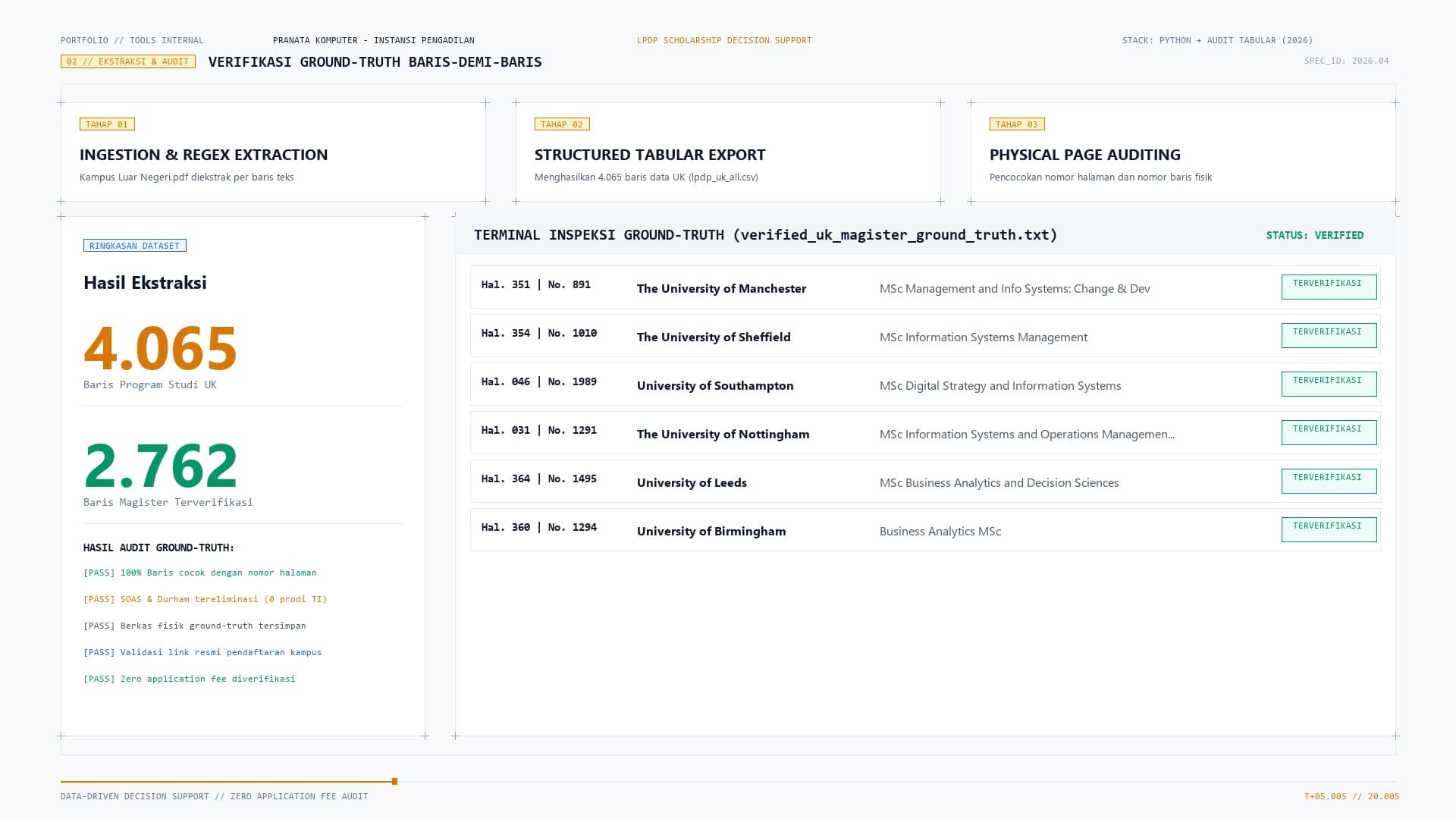Select the TAHAP 03 tag
1456x819 pixels.
(1017, 124)
